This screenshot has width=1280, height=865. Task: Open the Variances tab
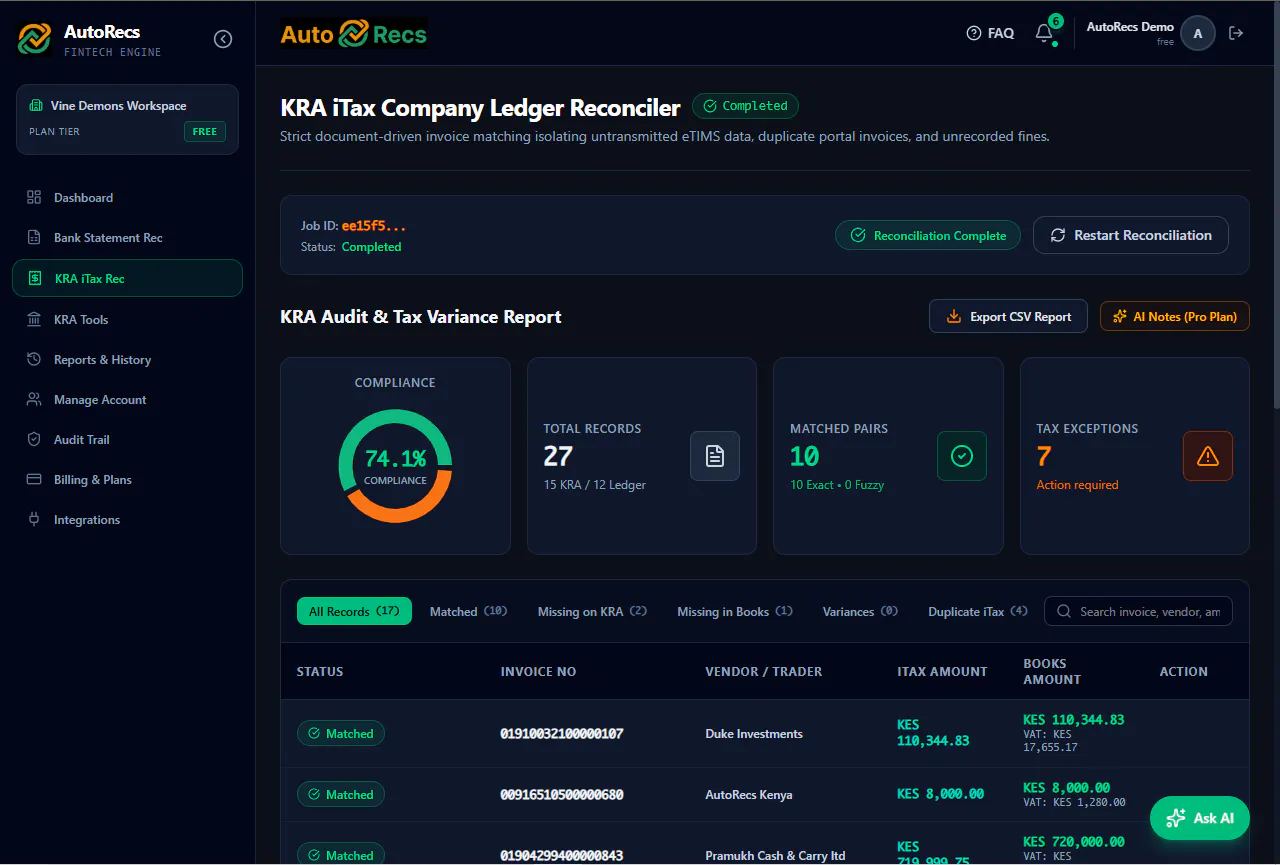coord(860,611)
